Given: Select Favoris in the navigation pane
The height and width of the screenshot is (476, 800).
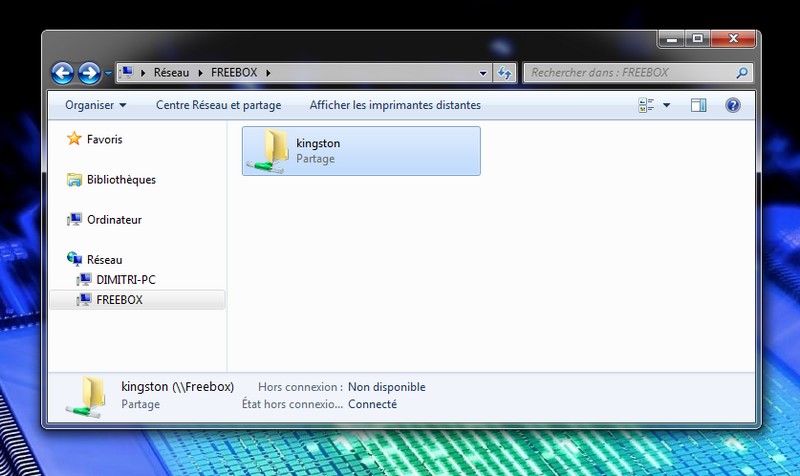Looking at the screenshot, I should pos(105,139).
